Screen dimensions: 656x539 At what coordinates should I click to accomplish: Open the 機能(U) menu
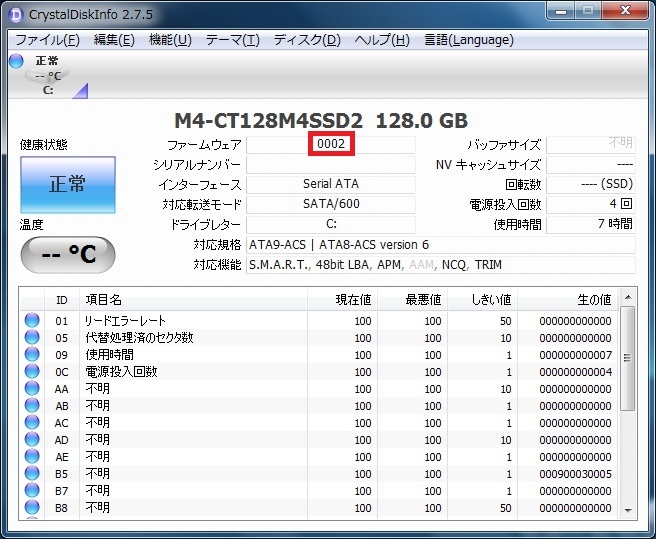(x=170, y=40)
